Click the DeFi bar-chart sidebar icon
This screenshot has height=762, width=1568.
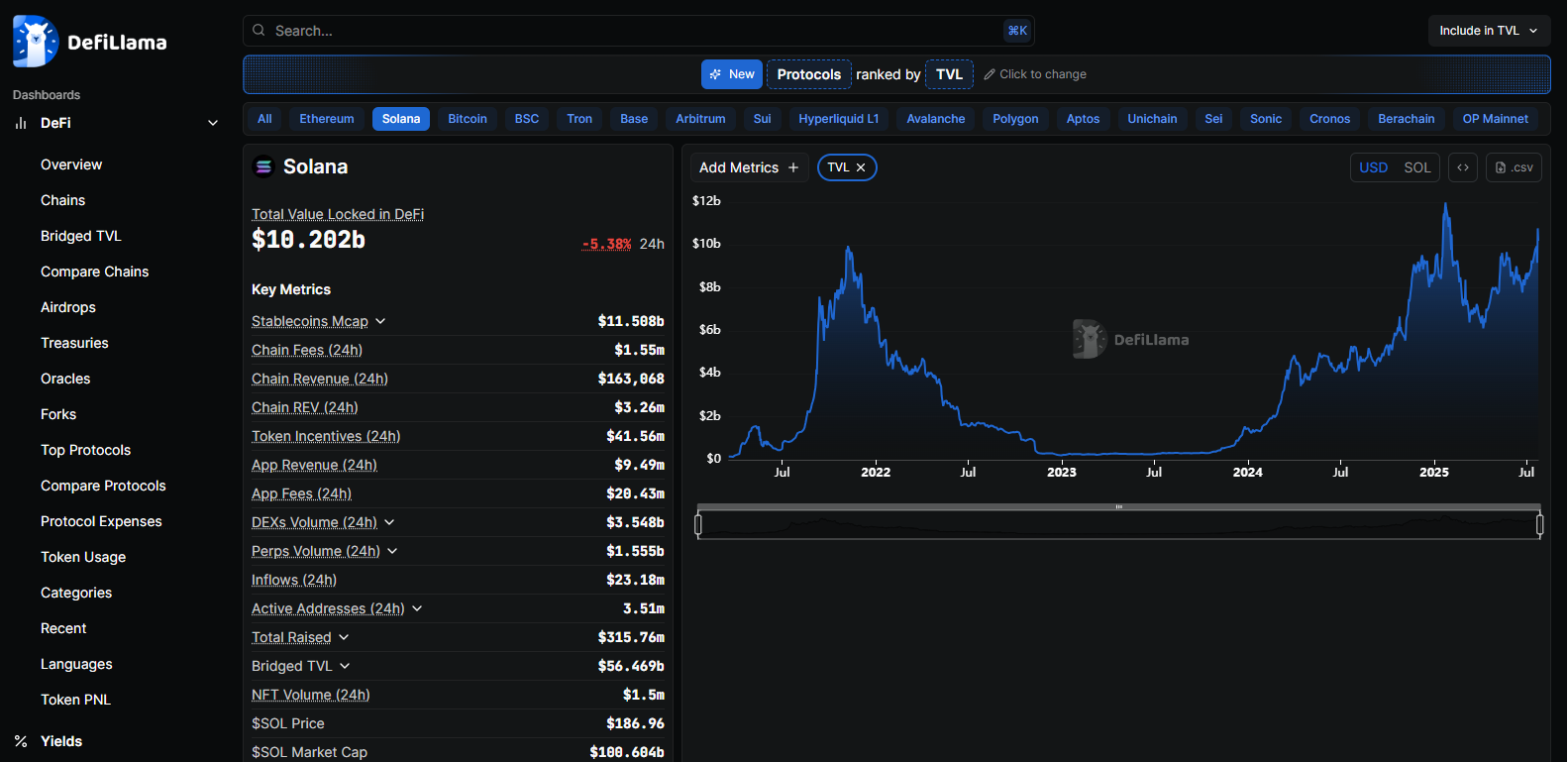(x=21, y=123)
